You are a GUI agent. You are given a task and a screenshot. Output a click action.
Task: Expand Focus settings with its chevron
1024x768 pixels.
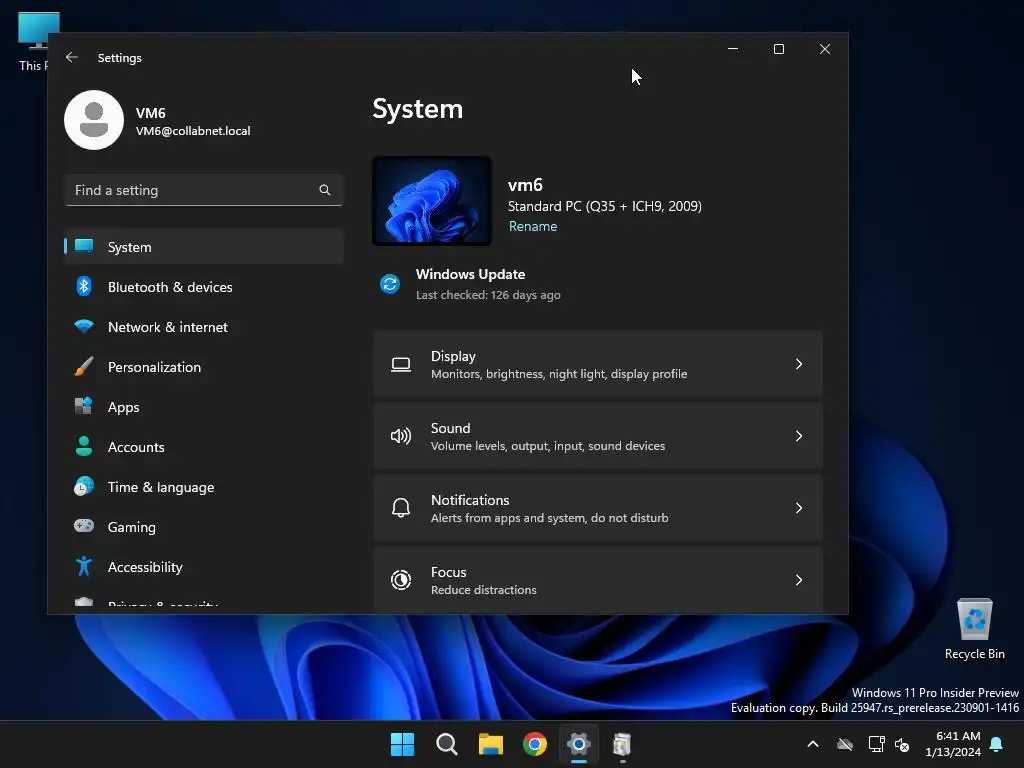tap(799, 579)
